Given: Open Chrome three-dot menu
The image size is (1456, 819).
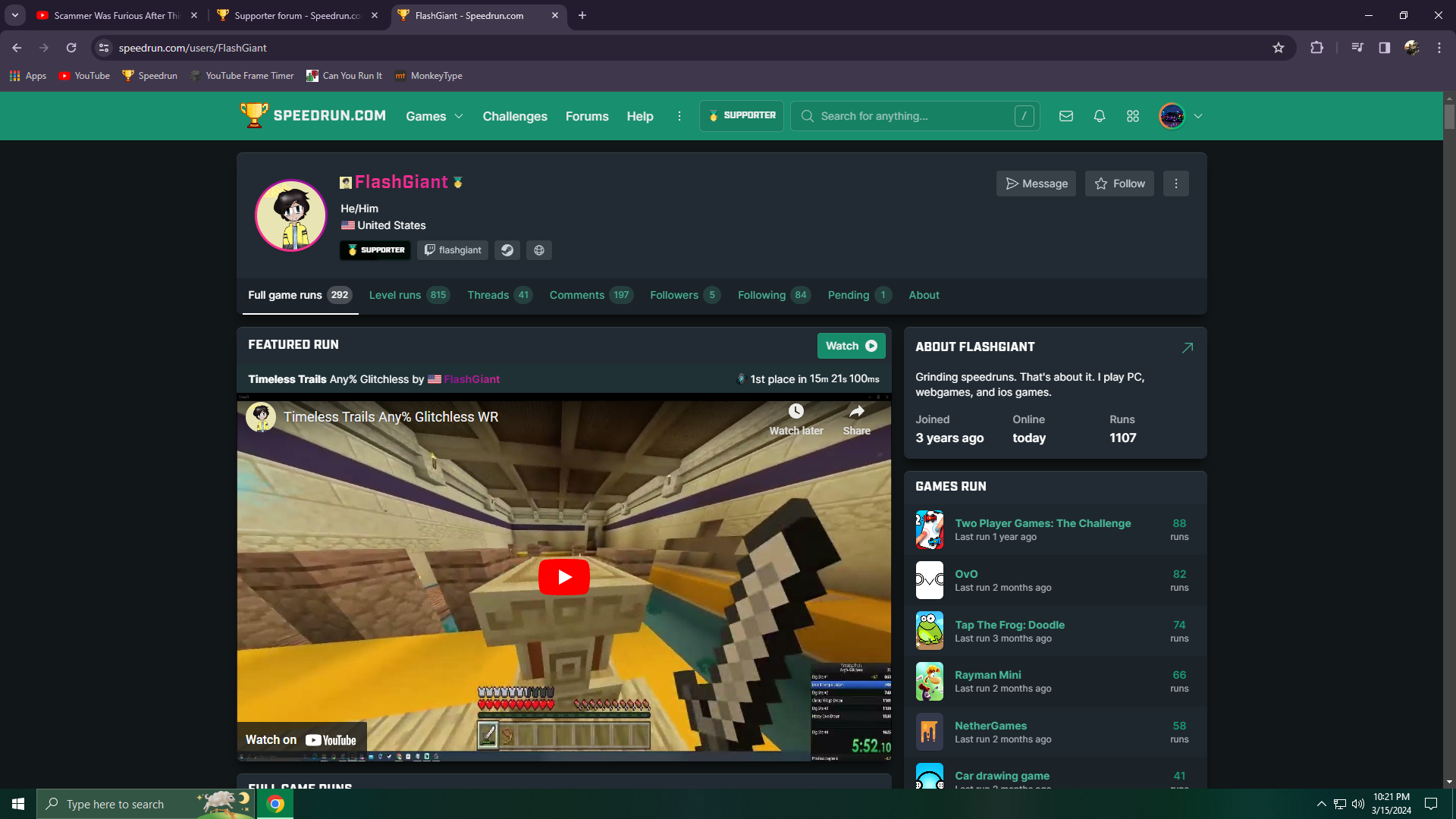Looking at the screenshot, I should tap(1439, 48).
